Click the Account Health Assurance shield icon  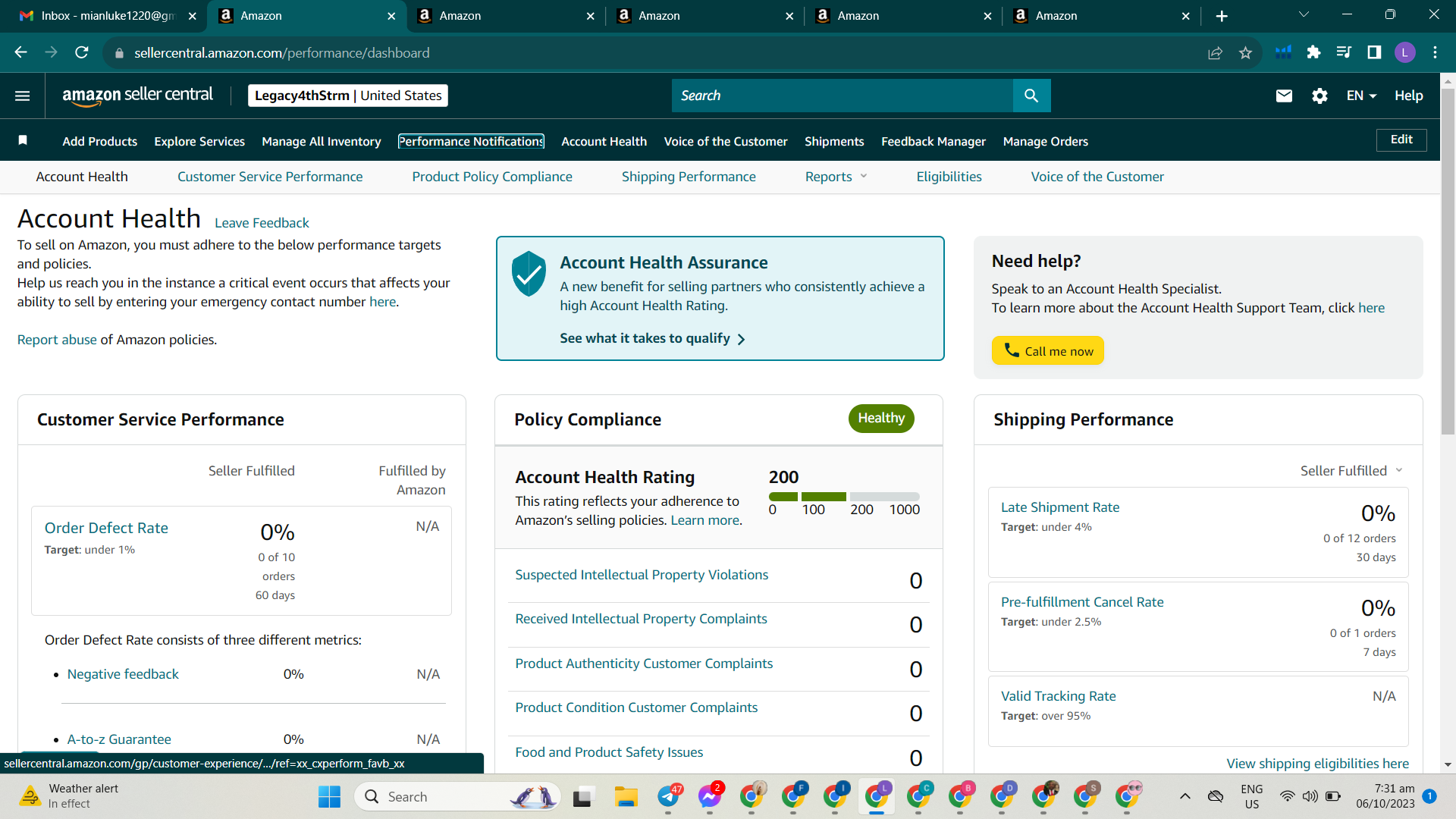[529, 274]
